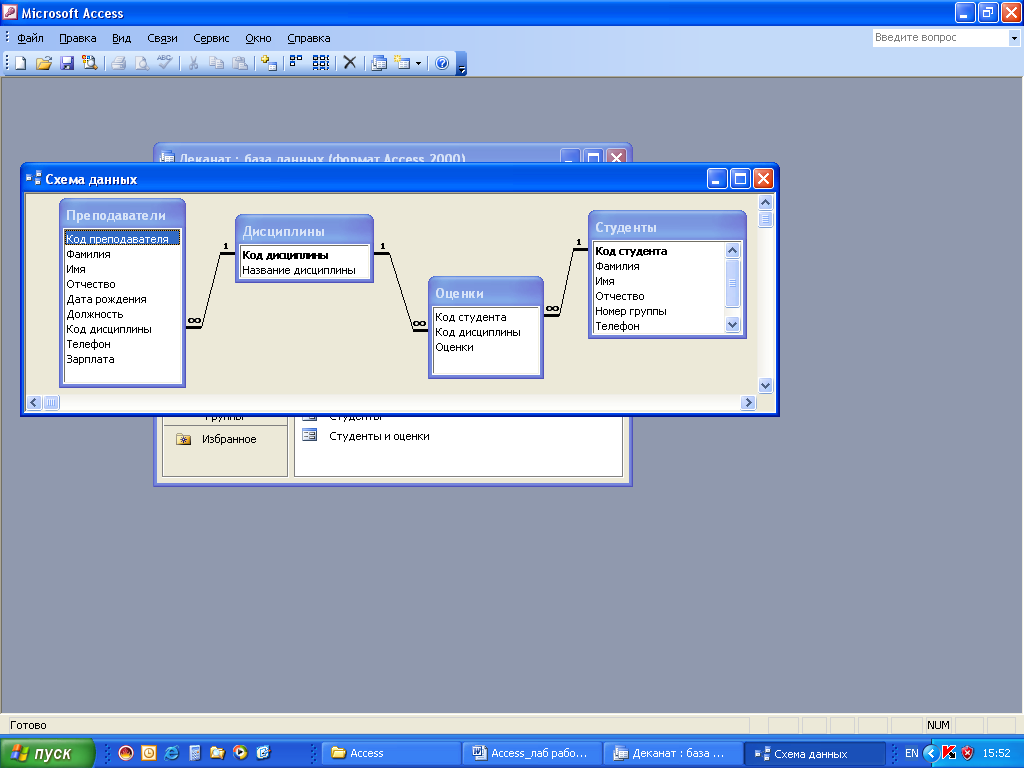Switch to Access_лаб работа Word taskbar button
The width and height of the screenshot is (1024, 768).
pos(531,754)
